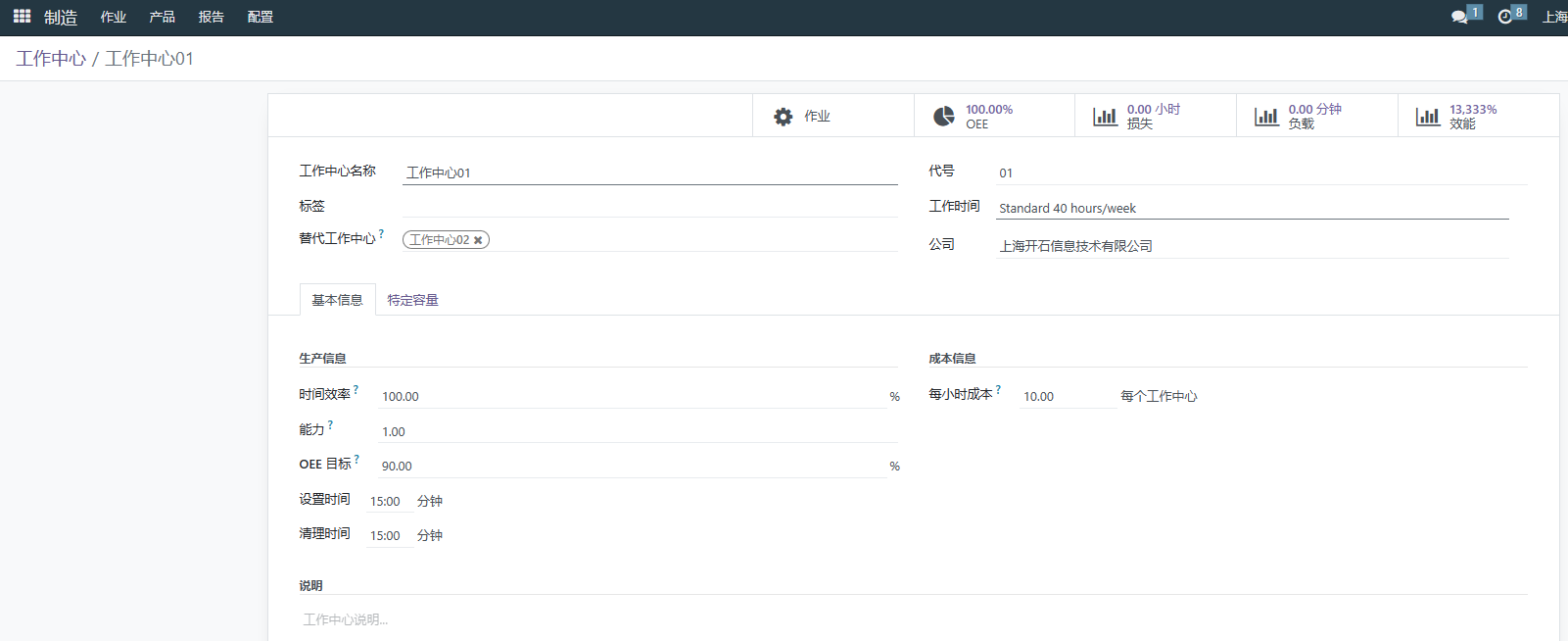The image size is (1568, 641).
Task: Remove the 工作中心02 tag with x
Action: 478,240
